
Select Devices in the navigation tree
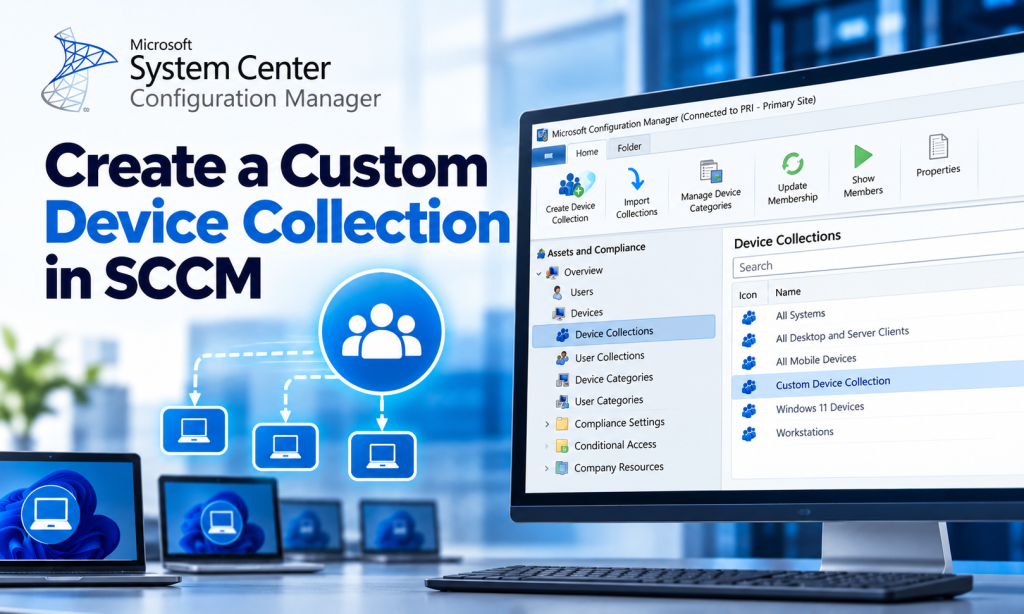(586, 313)
